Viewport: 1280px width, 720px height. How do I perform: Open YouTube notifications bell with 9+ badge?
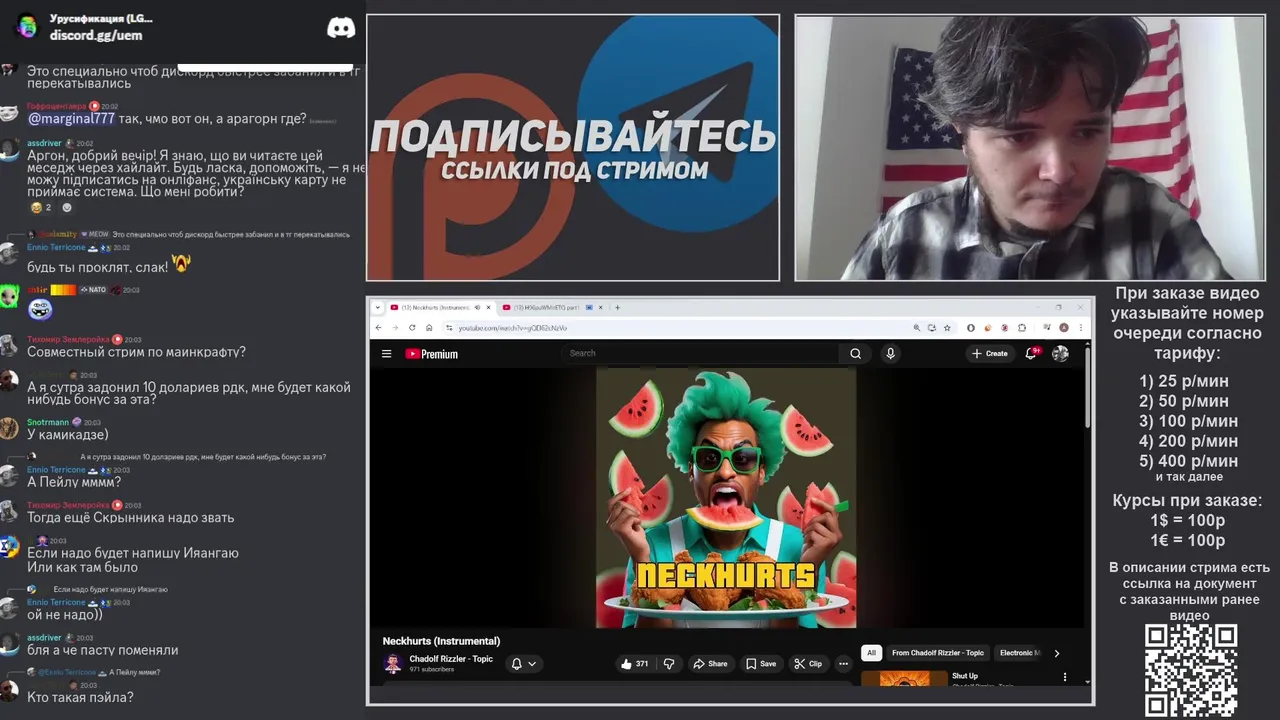coord(1032,353)
